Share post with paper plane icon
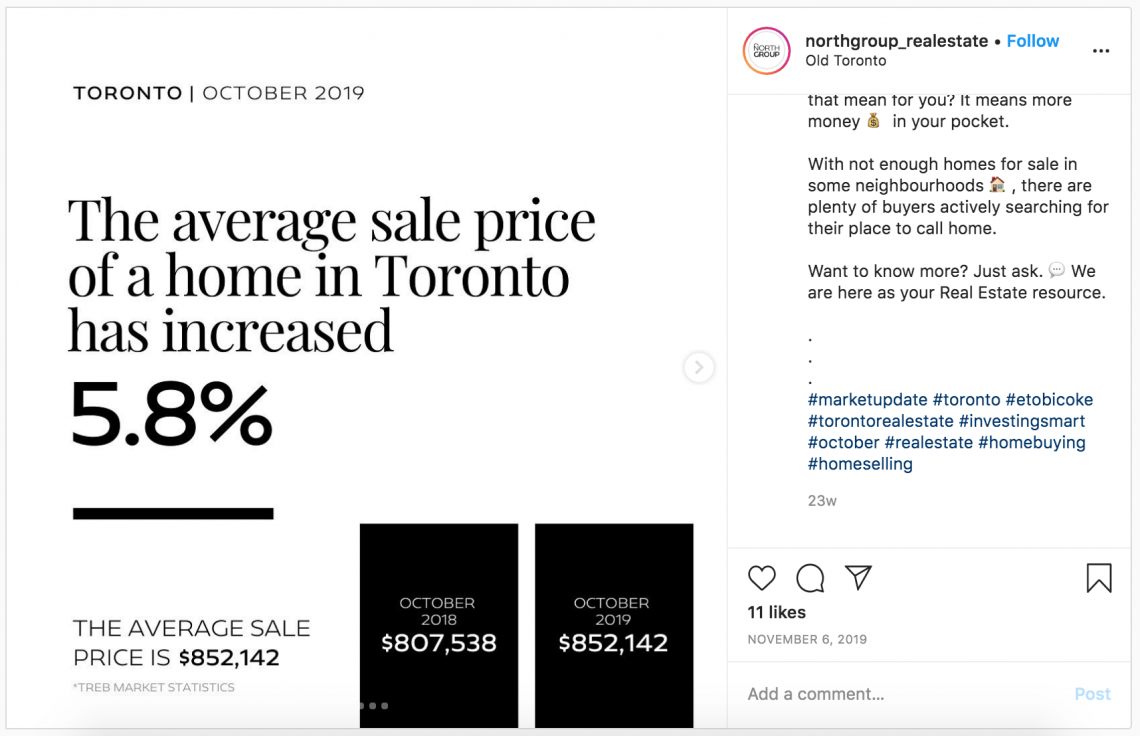Image resolution: width=1140 pixels, height=736 pixels. (858, 577)
